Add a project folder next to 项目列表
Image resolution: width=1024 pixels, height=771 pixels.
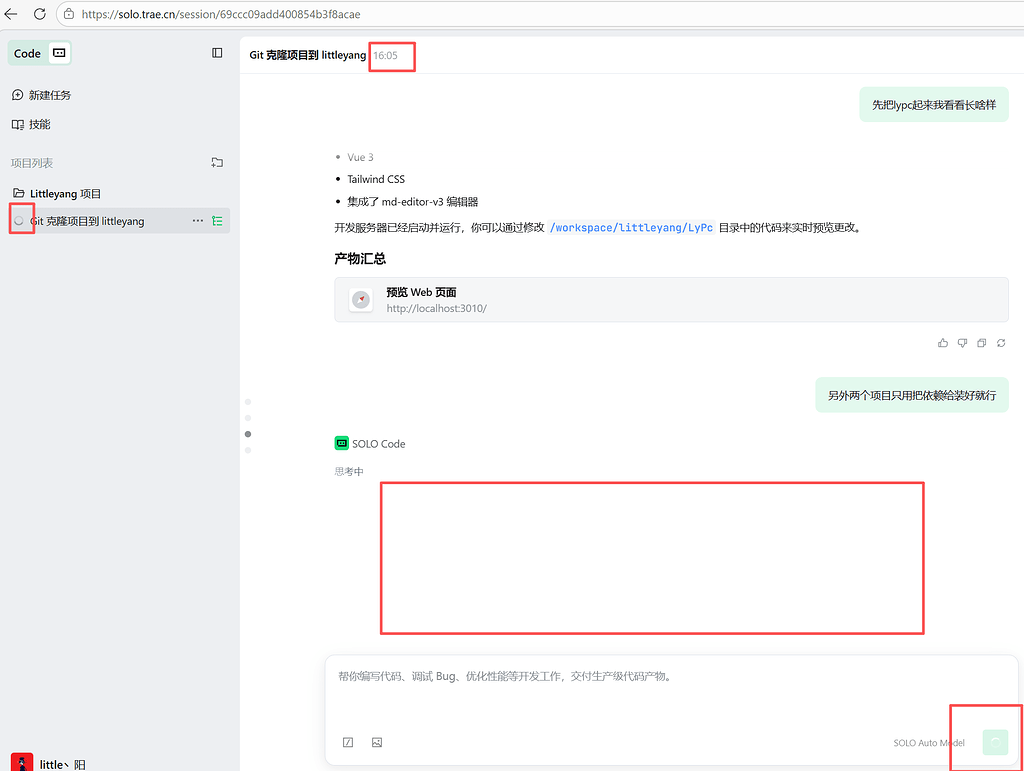pyautogui.click(x=217, y=163)
